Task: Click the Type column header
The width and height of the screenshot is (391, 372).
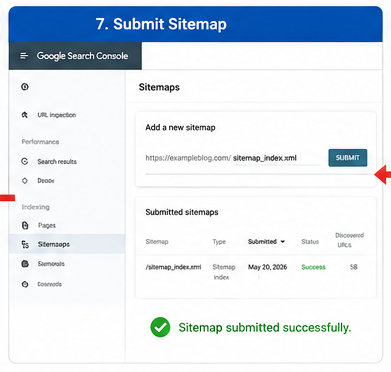Action: pyautogui.click(x=219, y=242)
